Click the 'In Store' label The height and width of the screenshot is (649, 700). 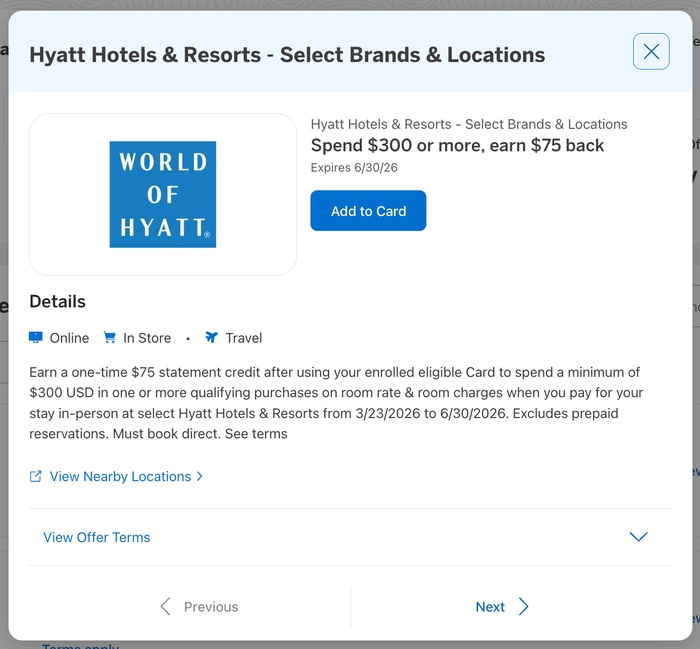click(147, 338)
